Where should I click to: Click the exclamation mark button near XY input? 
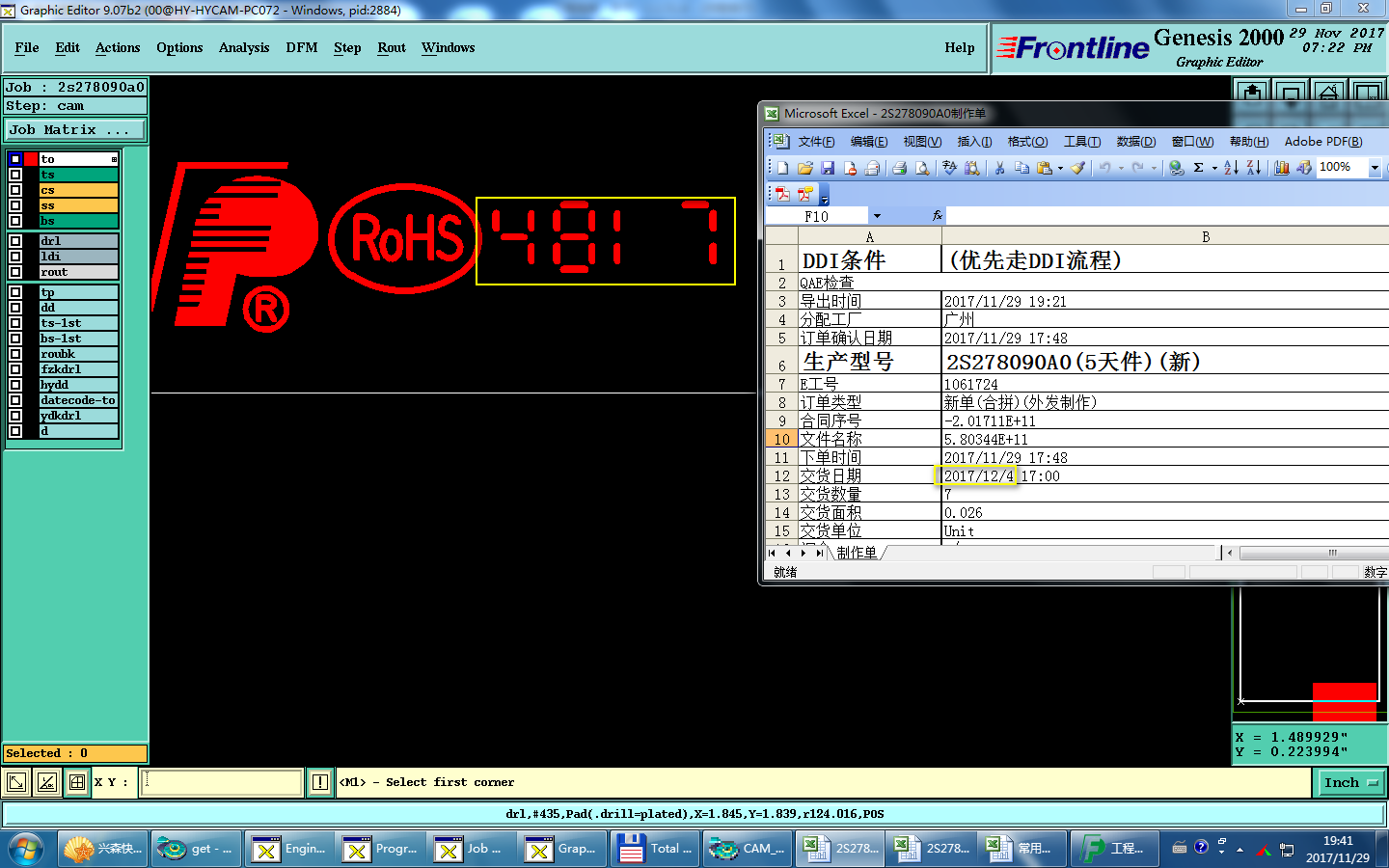(320, 782)
